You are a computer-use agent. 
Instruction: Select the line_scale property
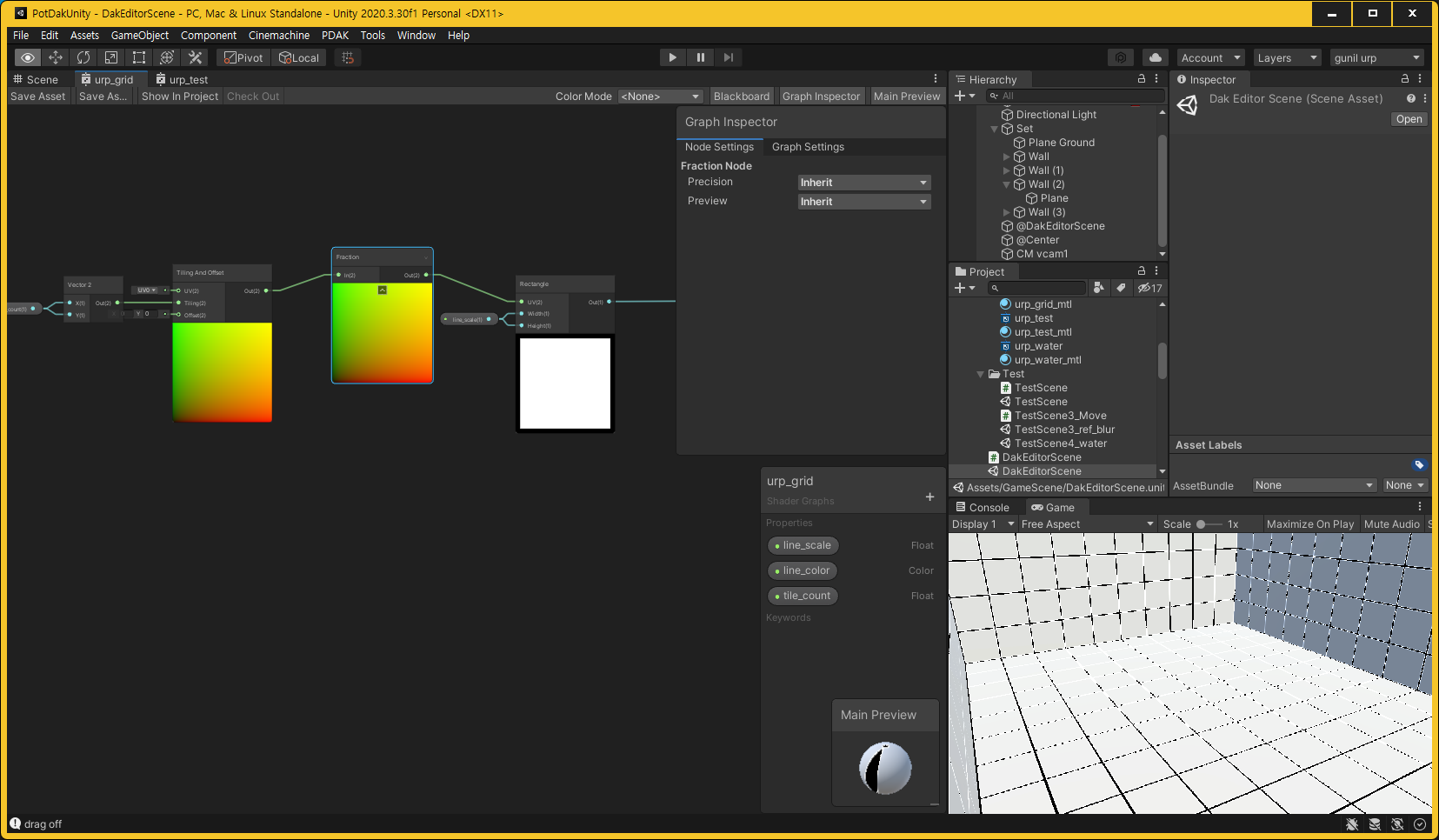click(x=803, y=545)
